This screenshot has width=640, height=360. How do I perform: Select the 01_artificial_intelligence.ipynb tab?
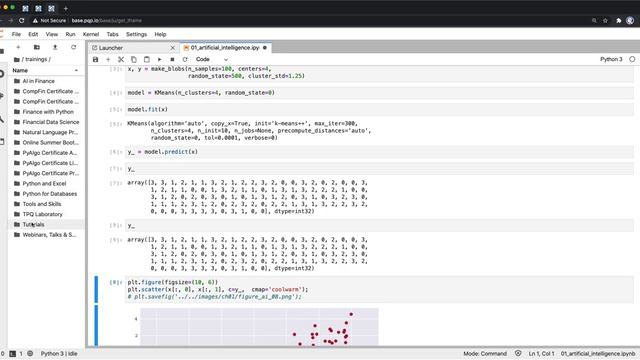(225, 48)
